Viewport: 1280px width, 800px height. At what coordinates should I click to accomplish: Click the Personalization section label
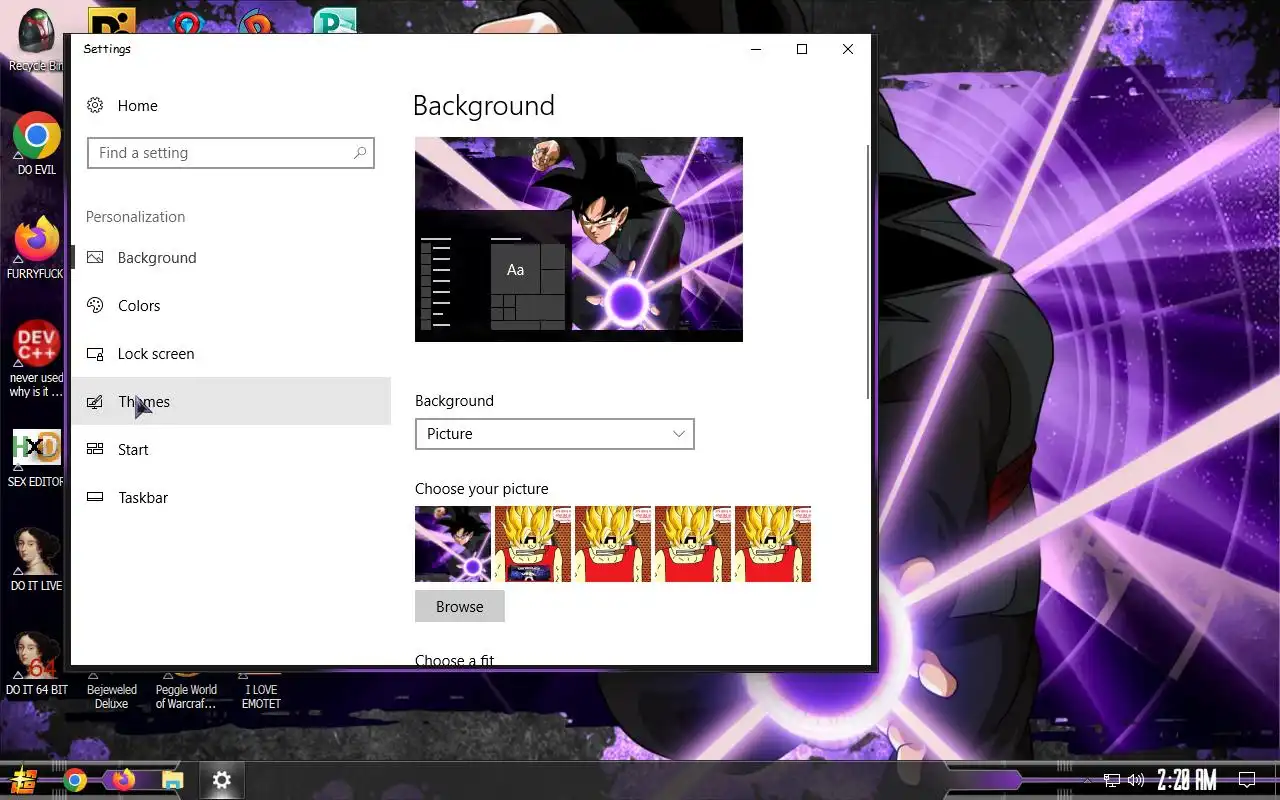pos(135,217)
